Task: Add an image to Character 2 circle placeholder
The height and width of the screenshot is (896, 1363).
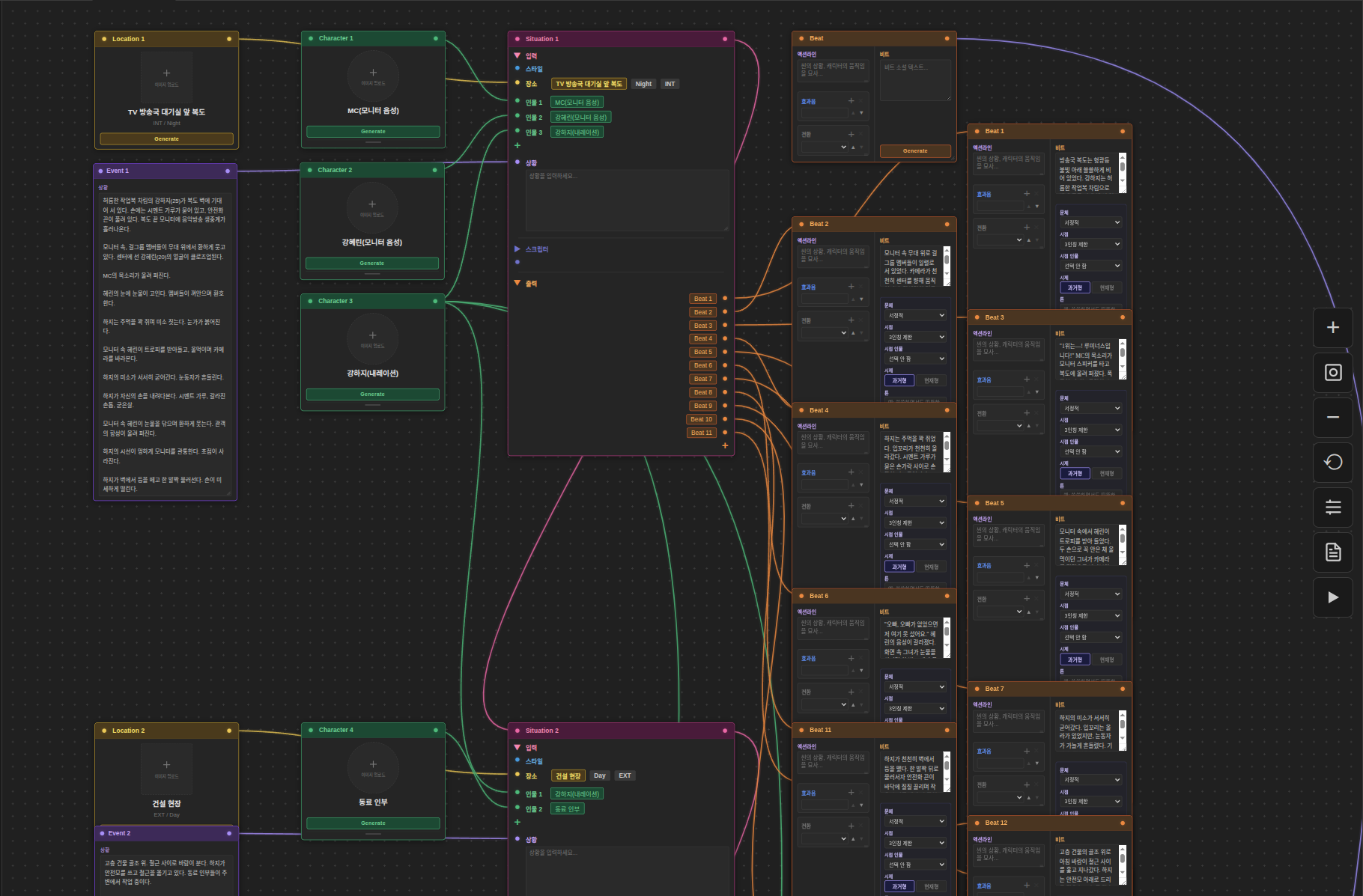Action: 372,207
